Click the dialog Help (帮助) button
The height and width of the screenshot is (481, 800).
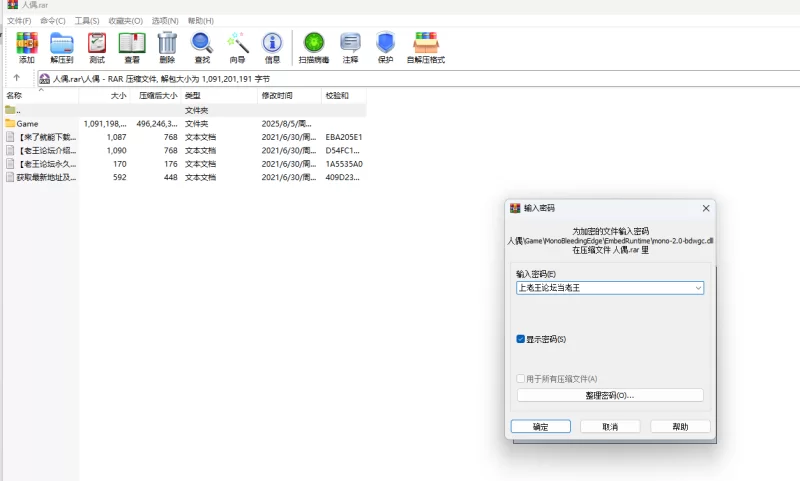tap(680, 426)
